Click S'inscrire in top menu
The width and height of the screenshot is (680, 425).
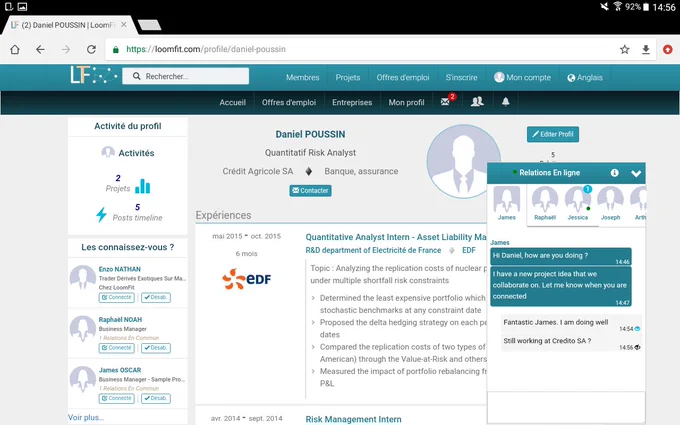[x=461, y=77]
